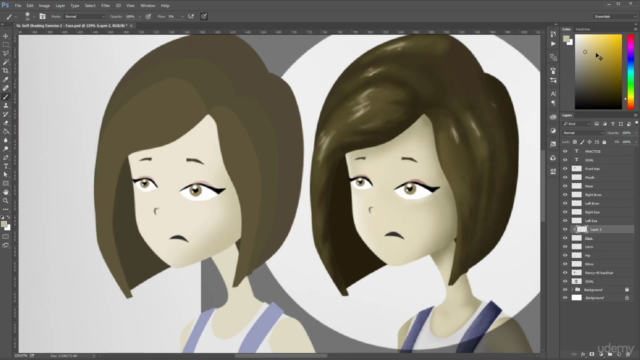Select the Pen tool
This screenshot has width=640, height=360.
6,158
